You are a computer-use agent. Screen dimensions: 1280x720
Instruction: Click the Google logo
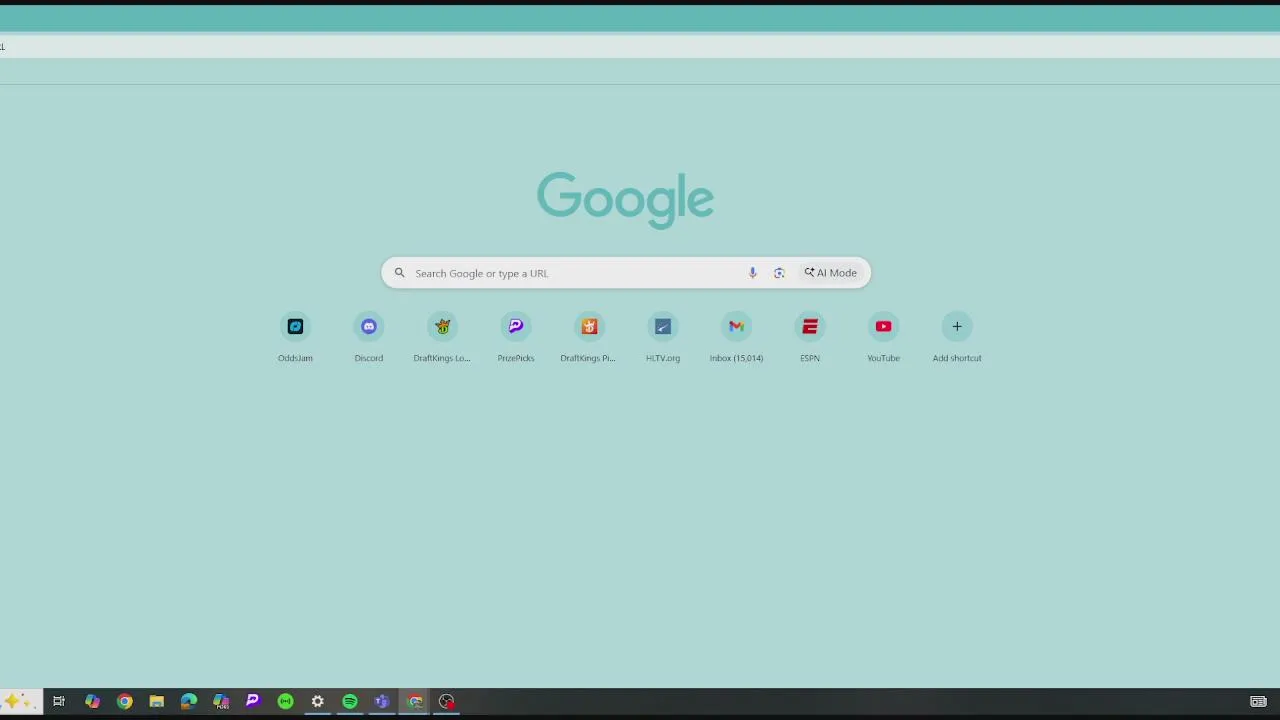coord(625,200)
